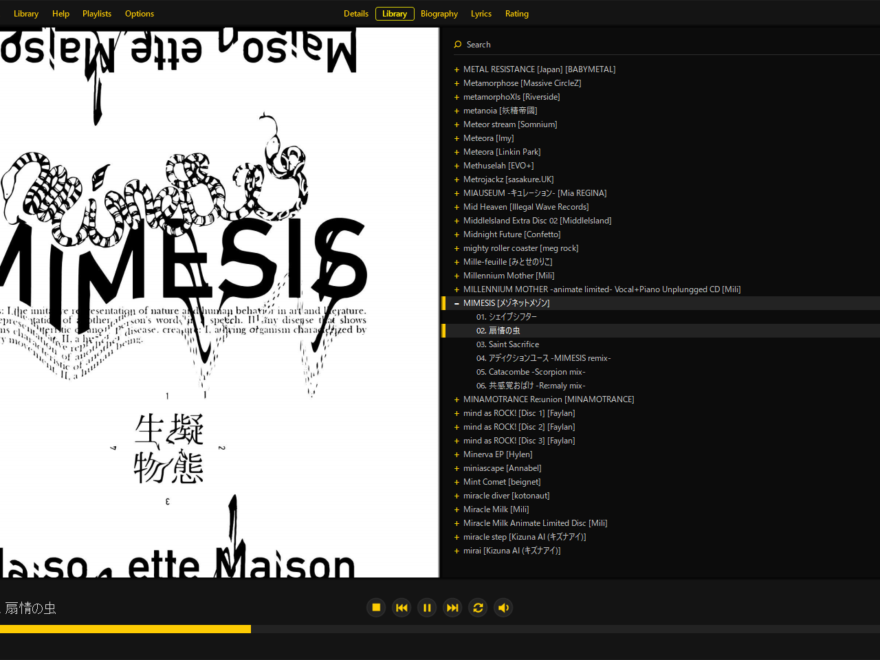Toggle repeat mode icon
Viewport: 880px width, 660px height.
(x=478, y=607)
